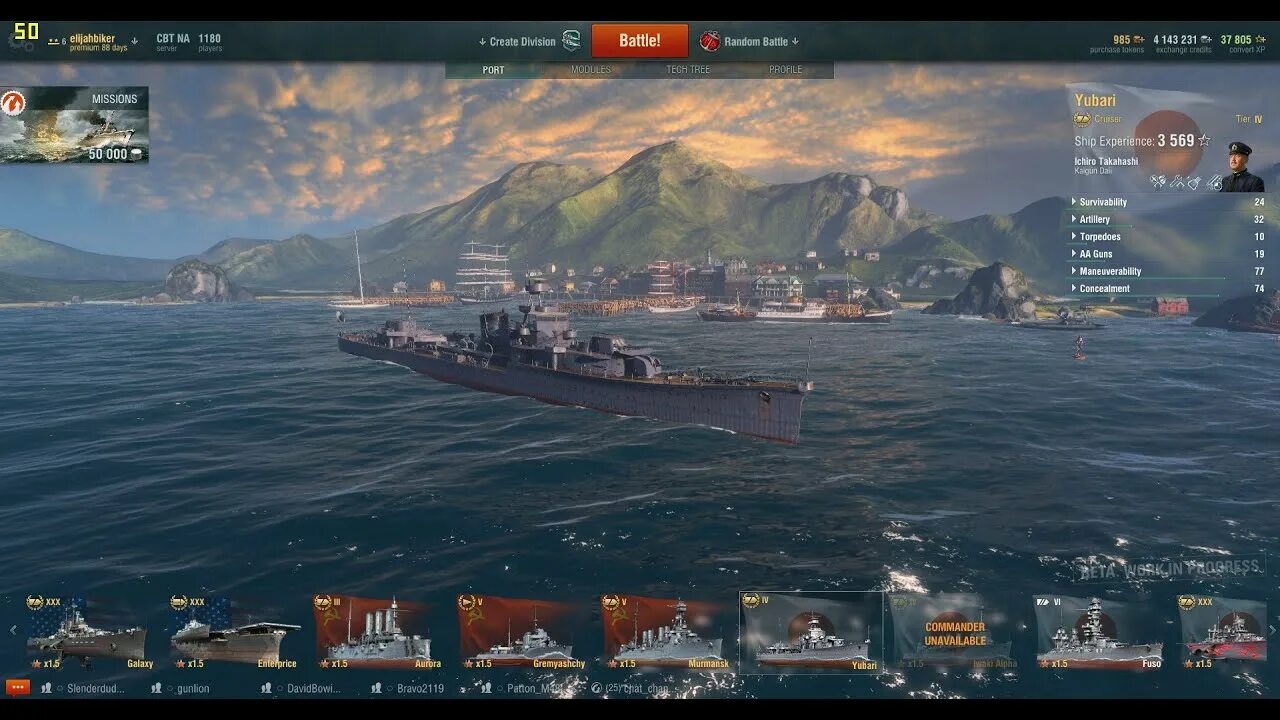Screen dimensions: 1280x720
Task: Click the commander Ichiro Takahashi portrait
Action: click(x=1242, y=166)
